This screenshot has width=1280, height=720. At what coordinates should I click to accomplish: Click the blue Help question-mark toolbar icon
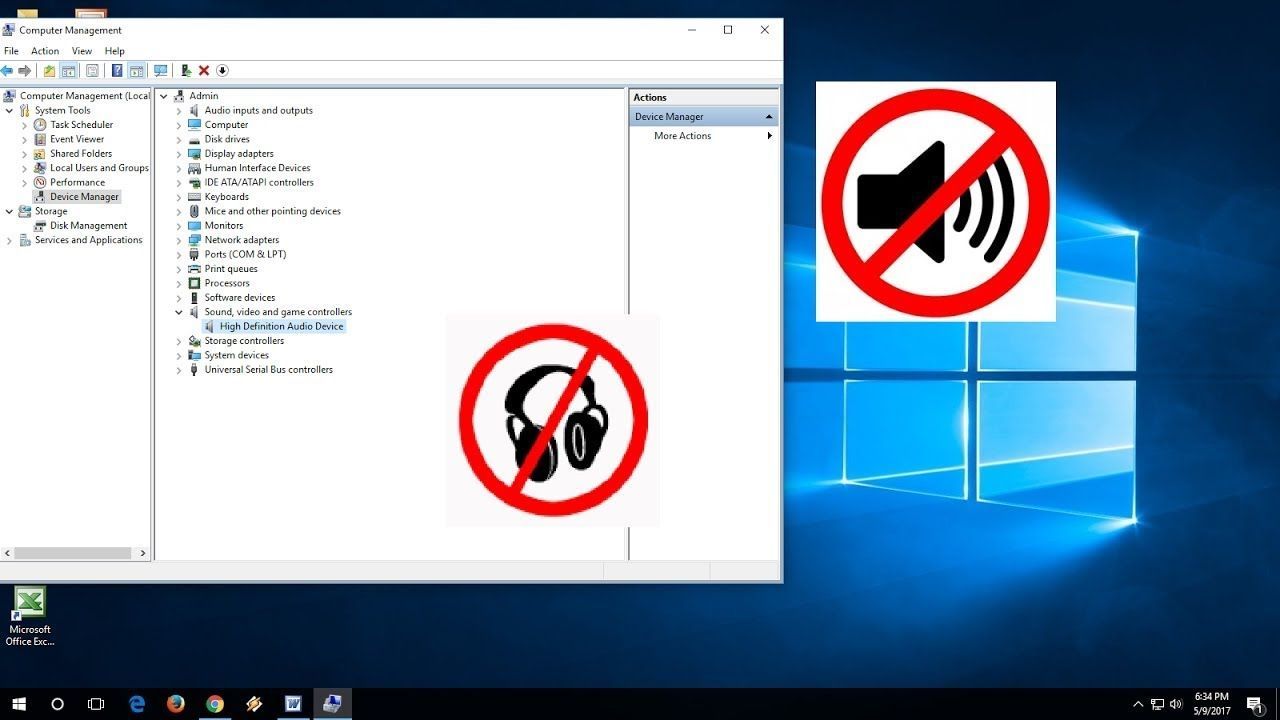coord(117,71)
